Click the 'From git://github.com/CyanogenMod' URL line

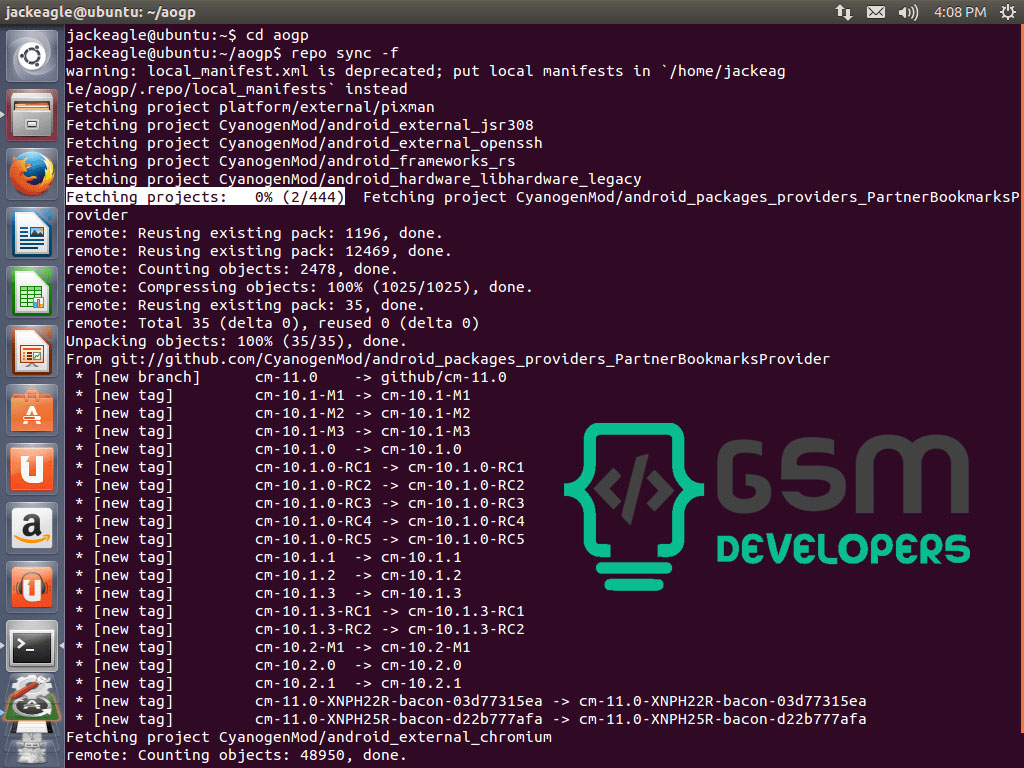click(448, 359)
